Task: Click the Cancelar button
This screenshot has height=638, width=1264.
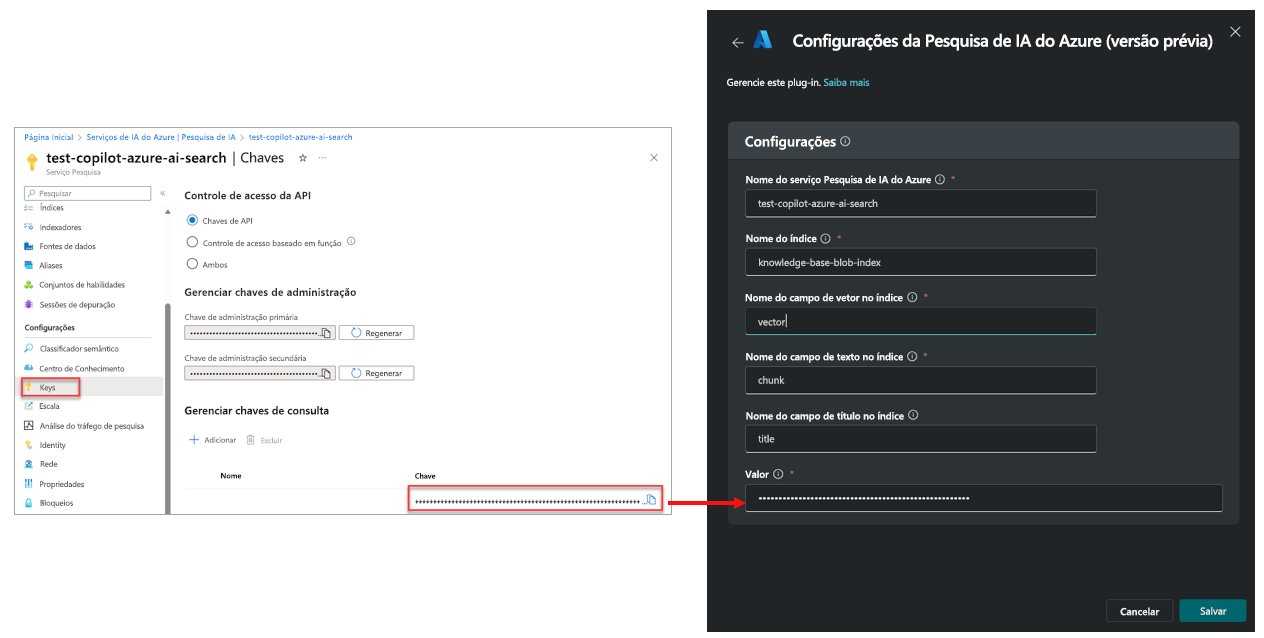Action: coord(1139,611)
